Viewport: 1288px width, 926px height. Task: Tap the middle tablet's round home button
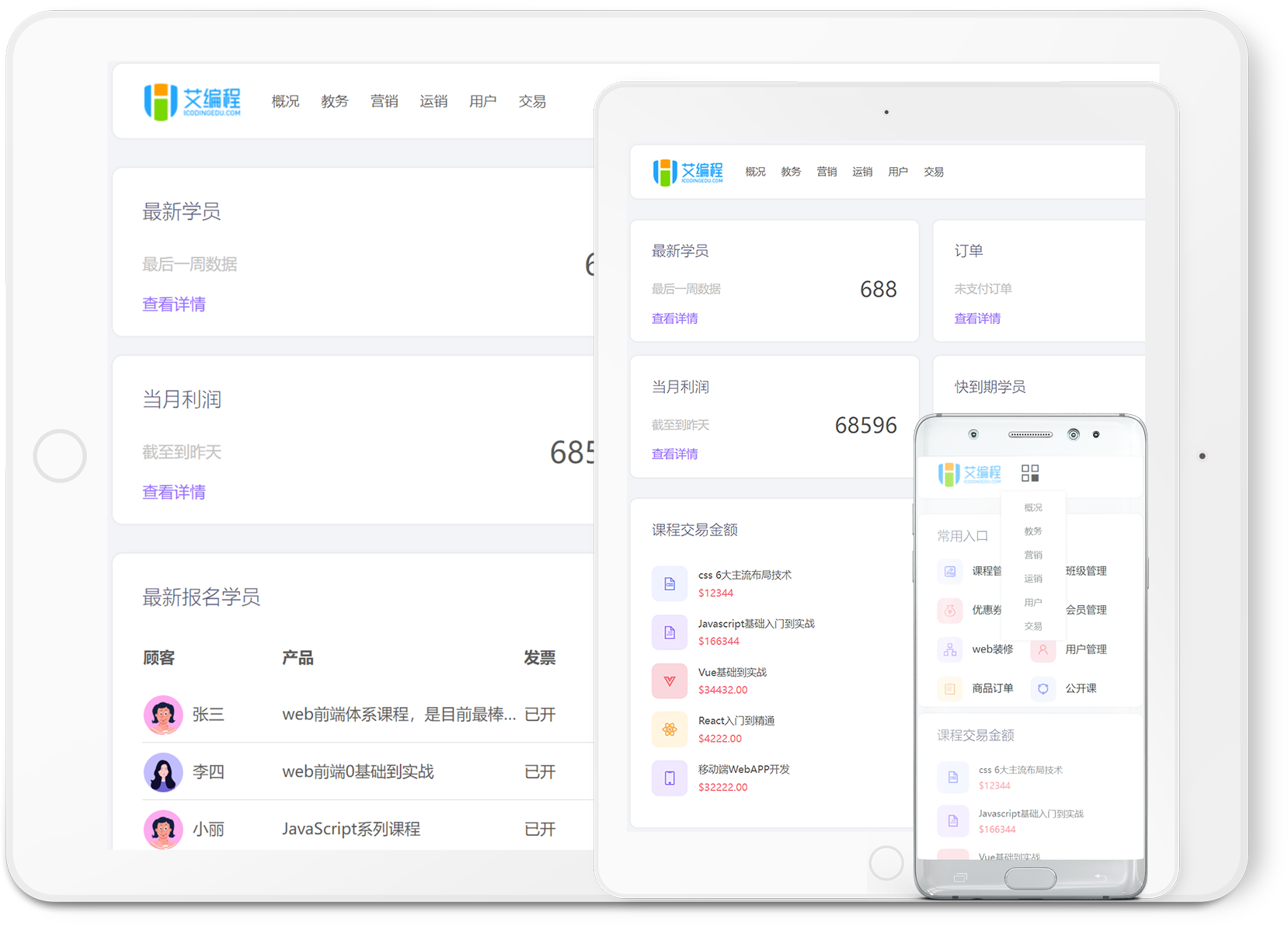click(x=886, y=862)
